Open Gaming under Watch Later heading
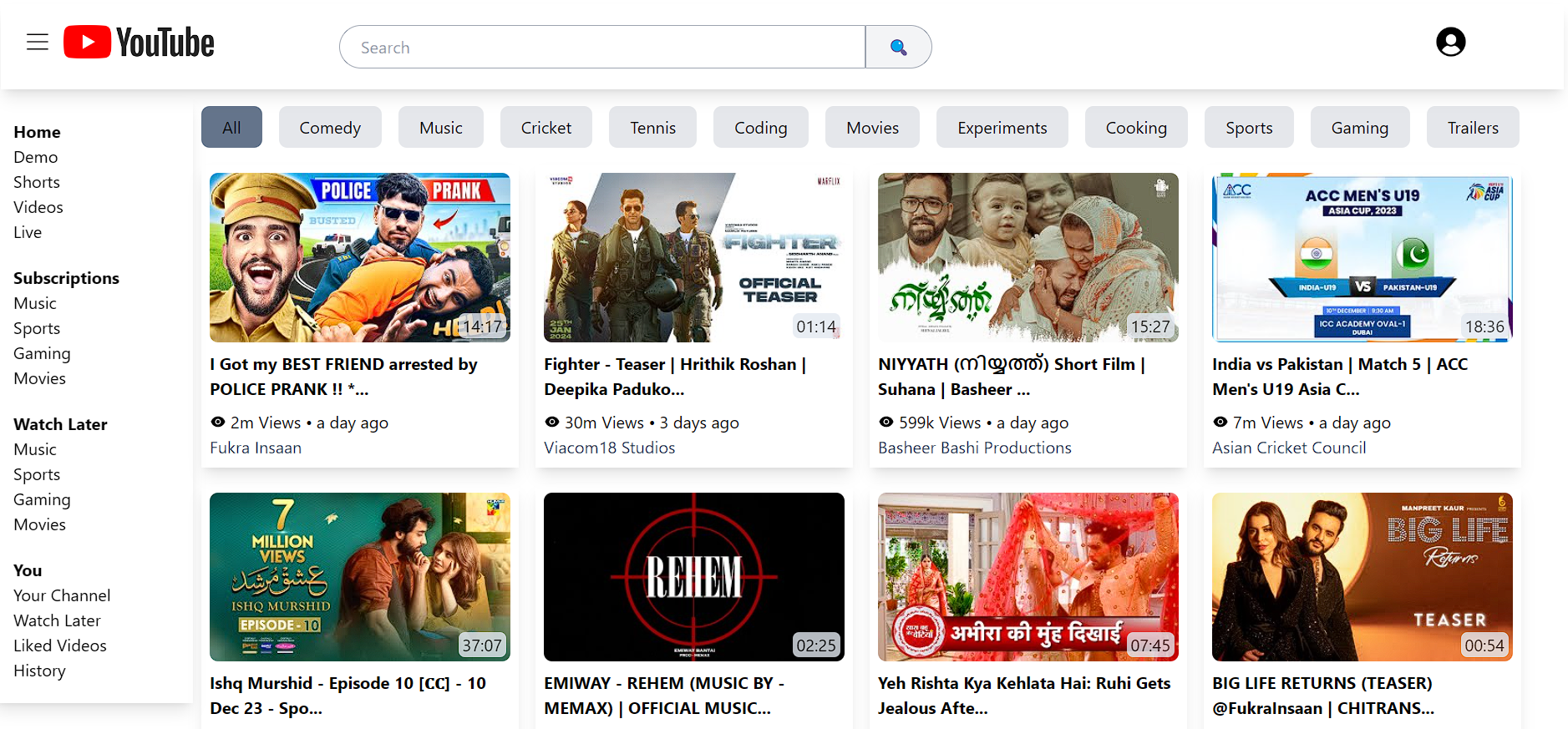The width and height of the screenshot is (1568, 729). click(42, 499)
